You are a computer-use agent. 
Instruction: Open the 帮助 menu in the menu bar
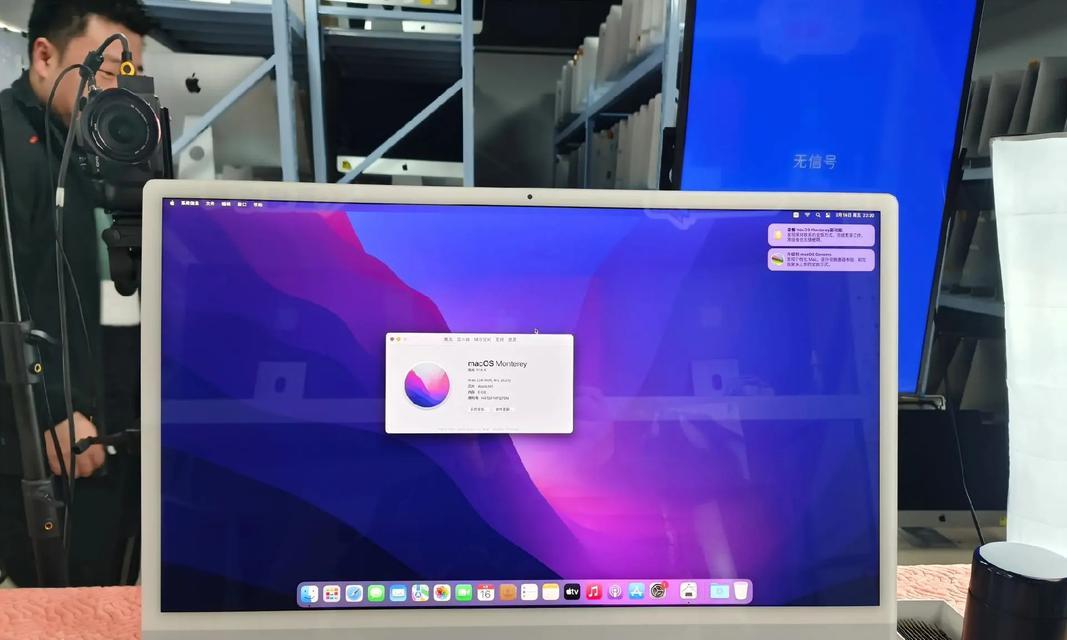coord(258,204)
